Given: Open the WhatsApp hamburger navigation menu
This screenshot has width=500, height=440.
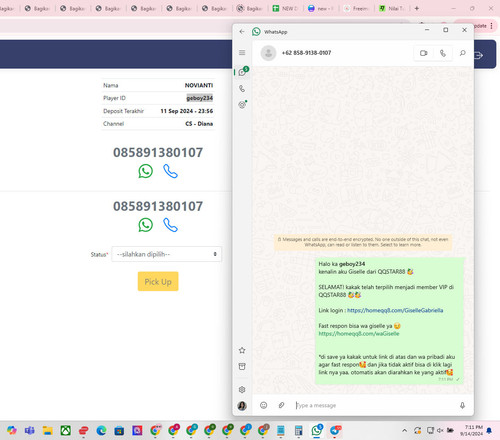Looking at the screenshot, I should (242, 53).
